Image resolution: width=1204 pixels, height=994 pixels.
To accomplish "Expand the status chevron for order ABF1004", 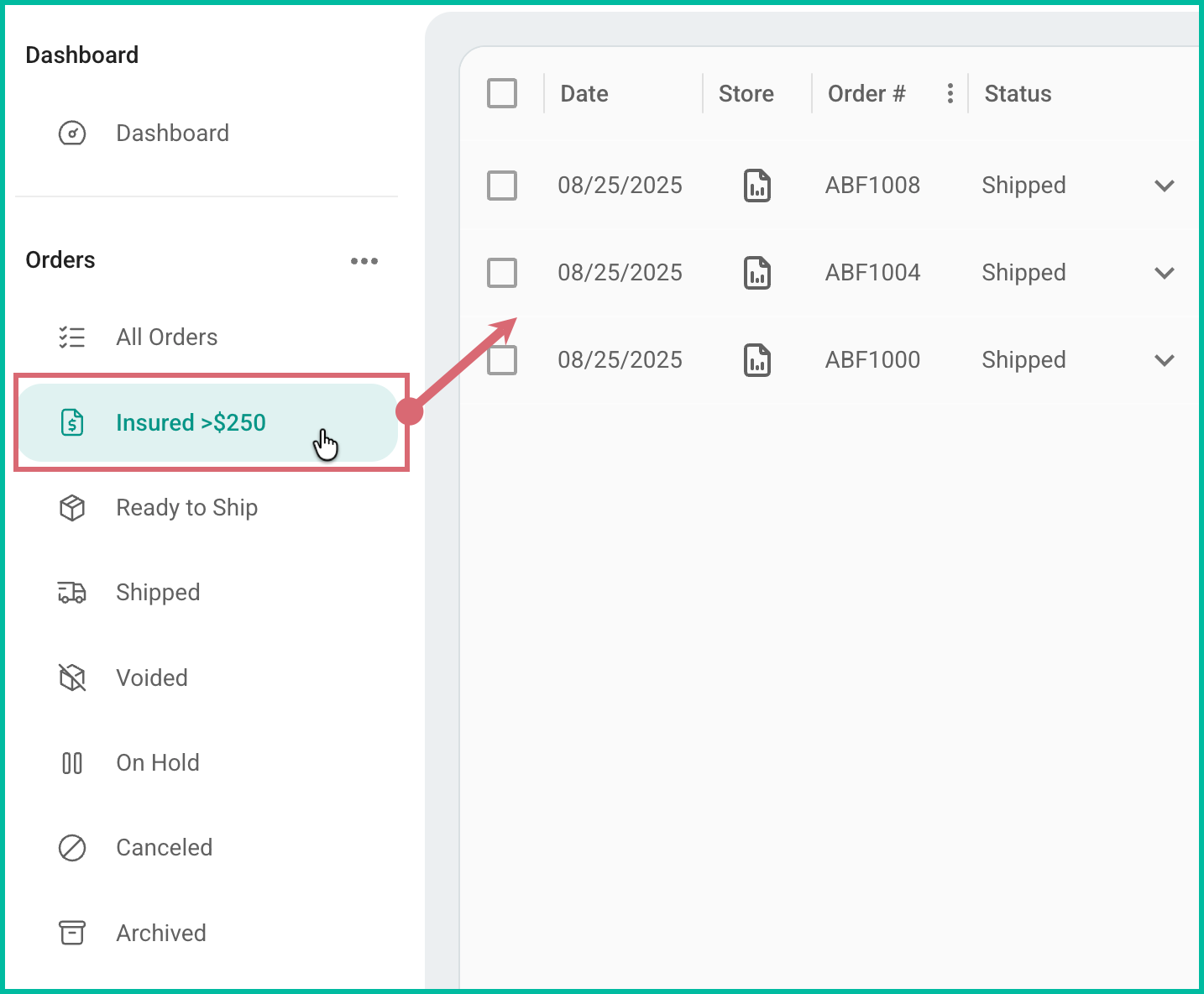I will (1165, 272).
